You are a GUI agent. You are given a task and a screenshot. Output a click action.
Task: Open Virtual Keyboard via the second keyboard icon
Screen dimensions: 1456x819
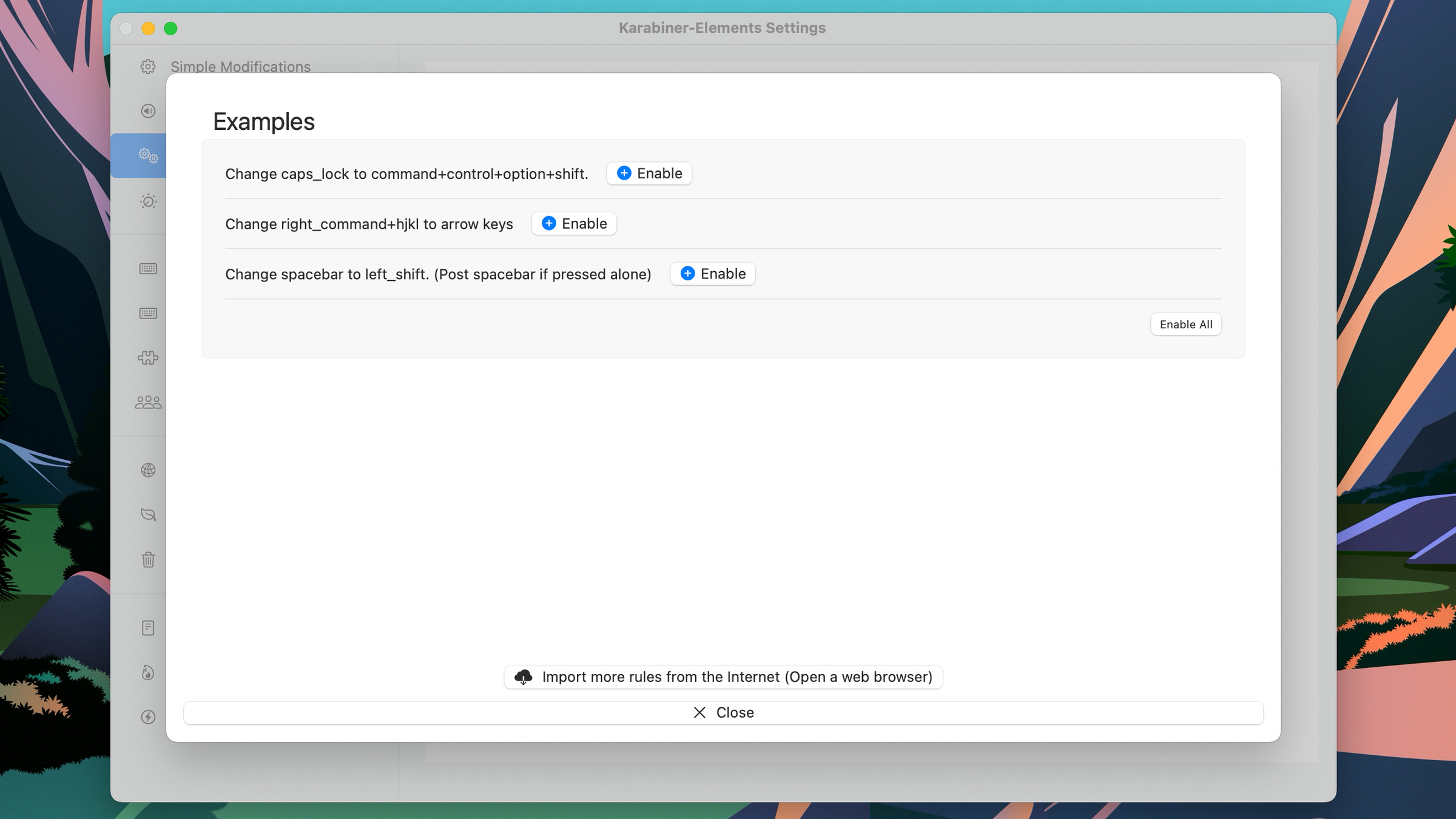click(x=147, y=313)
